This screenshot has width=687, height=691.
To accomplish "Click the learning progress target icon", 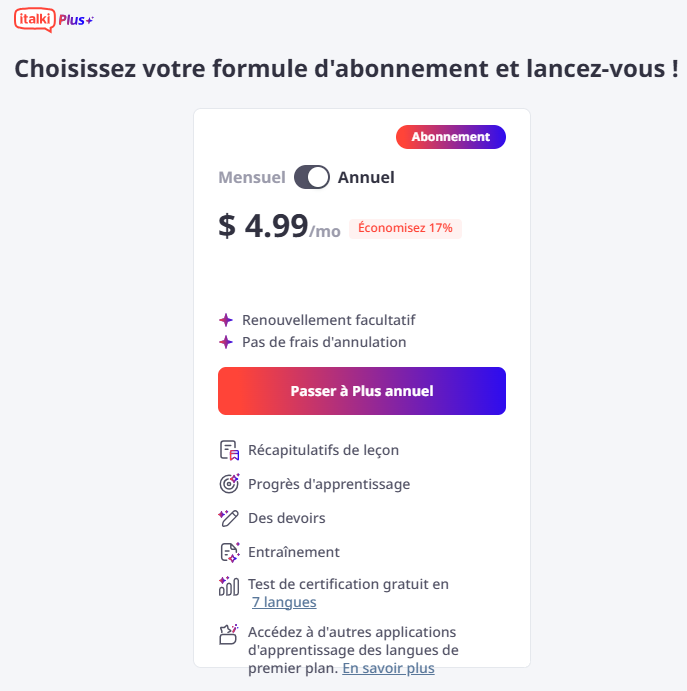I will click(x=229, y=484).
